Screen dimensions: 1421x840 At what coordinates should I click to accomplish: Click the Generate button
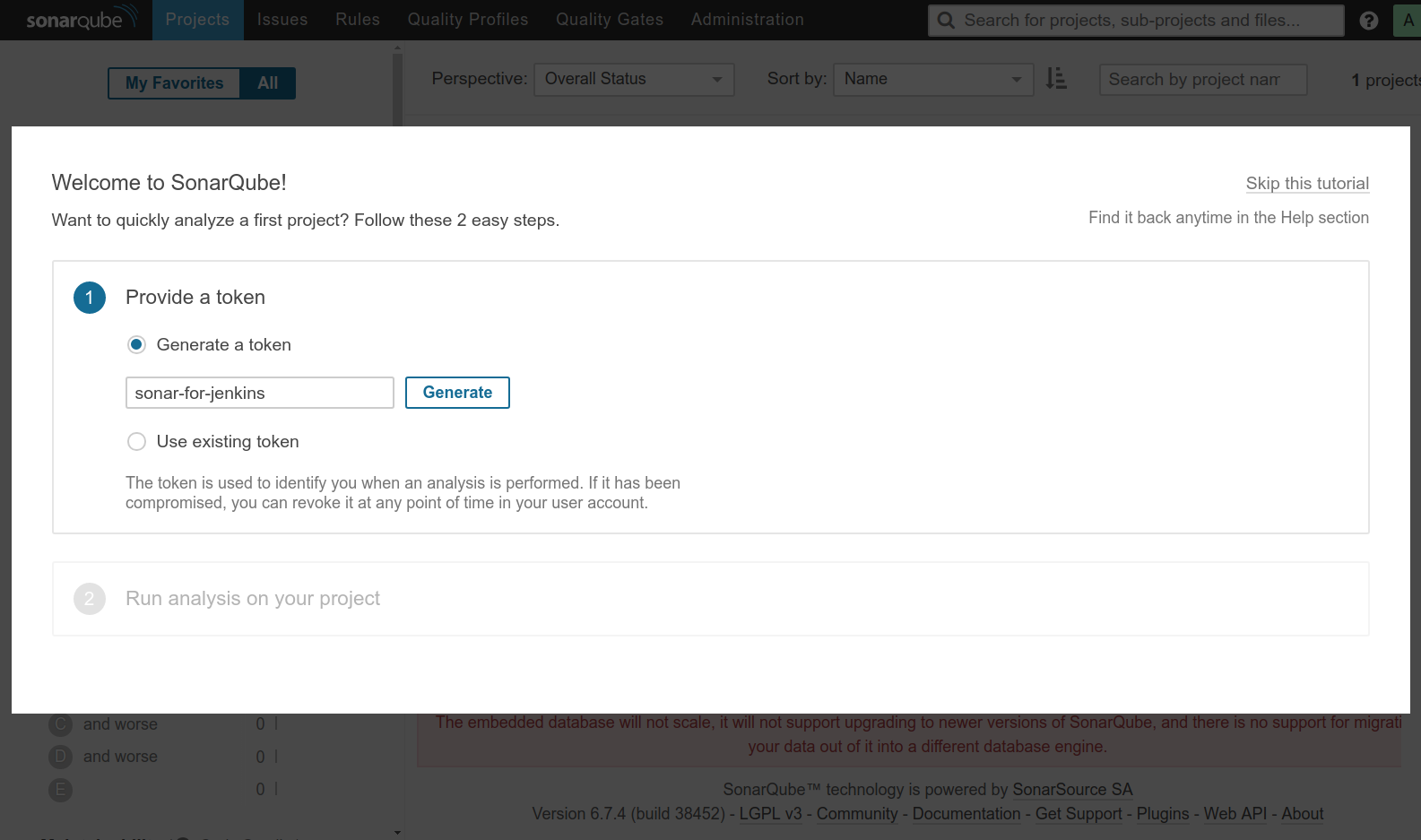[457, 393]
